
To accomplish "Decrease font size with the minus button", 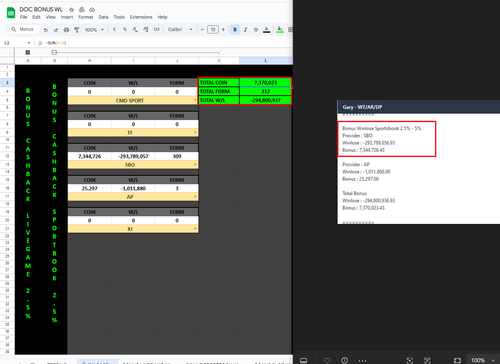I will [202, 29].
